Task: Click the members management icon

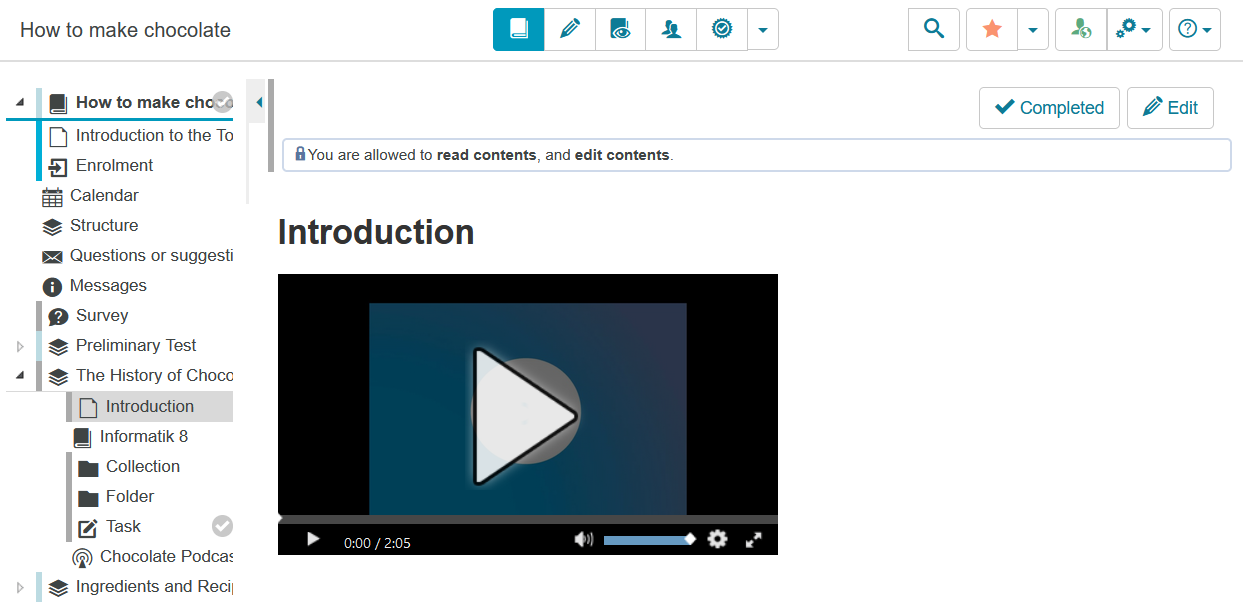Action: coord(671,30)
